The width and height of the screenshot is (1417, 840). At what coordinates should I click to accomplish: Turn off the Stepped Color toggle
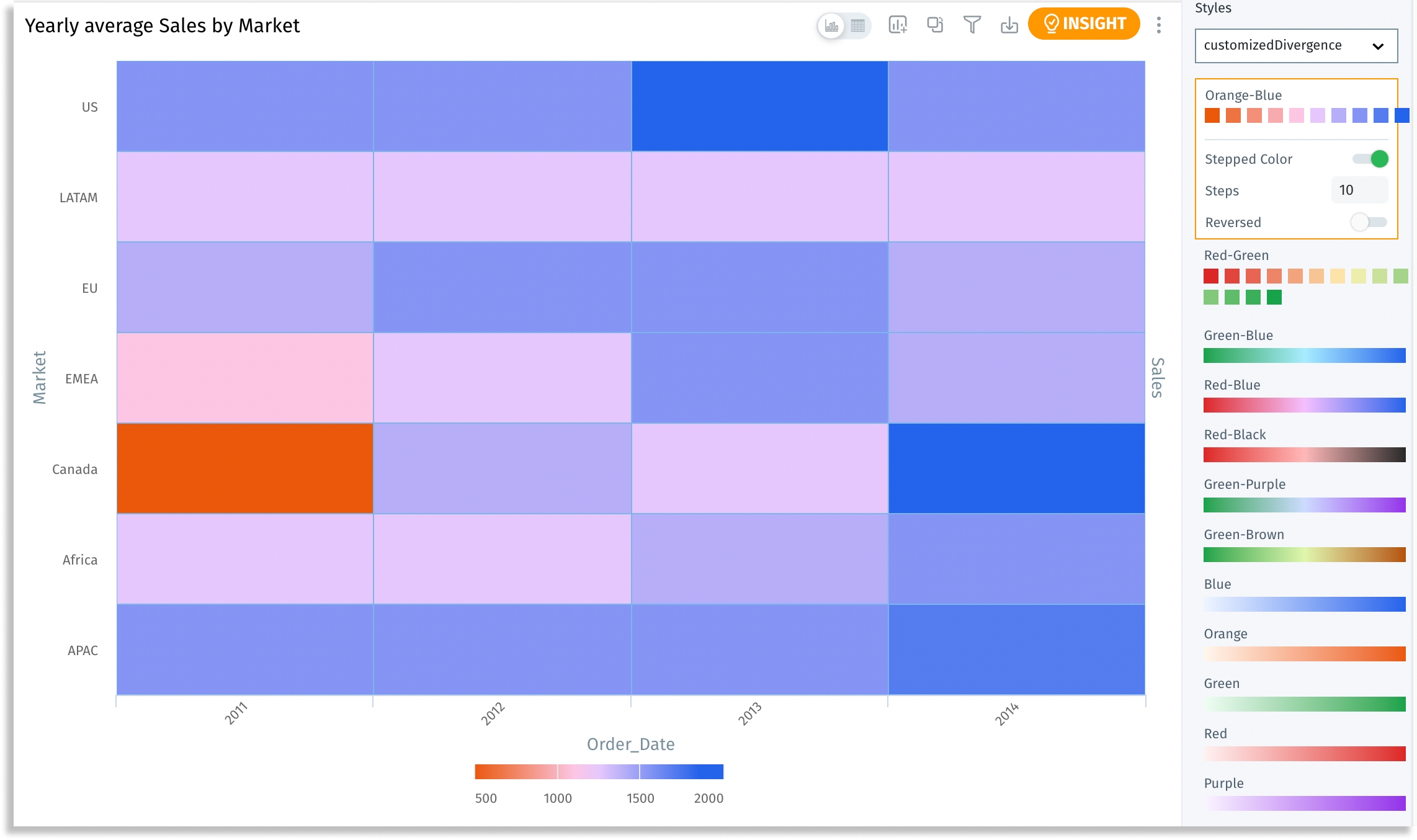1370,159
